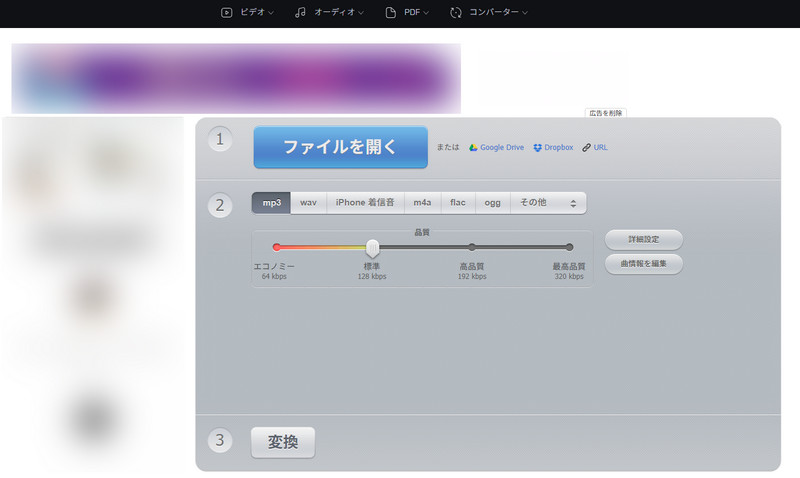Click the purple banner advertisement
Viewport: 800px width, 478px height.
[x=236, y=79]
